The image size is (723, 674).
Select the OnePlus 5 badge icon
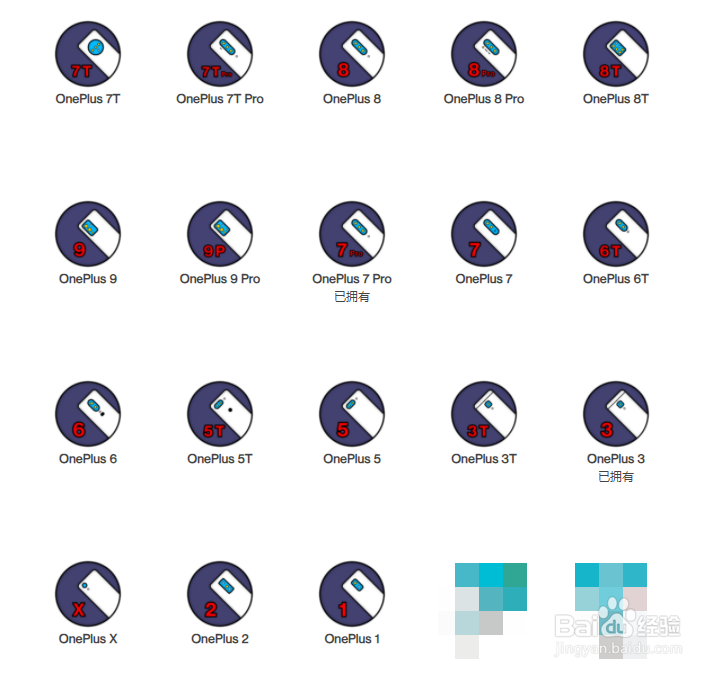[x=352, y=414]
